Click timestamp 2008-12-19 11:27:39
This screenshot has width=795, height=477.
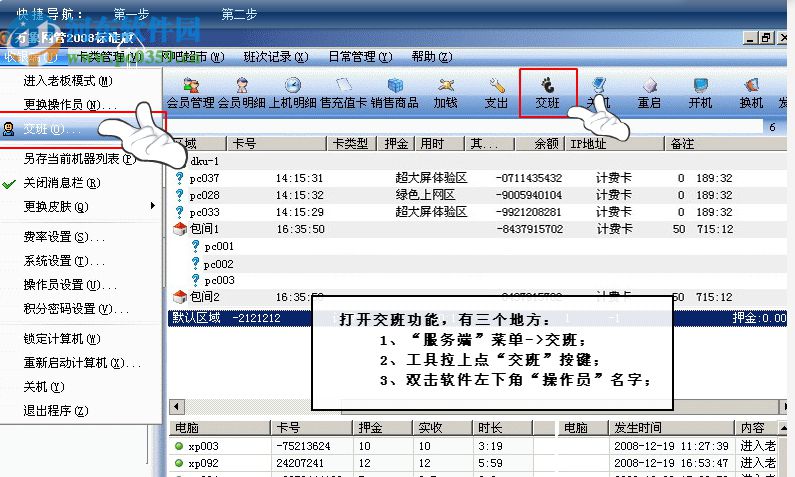point(671,446)
